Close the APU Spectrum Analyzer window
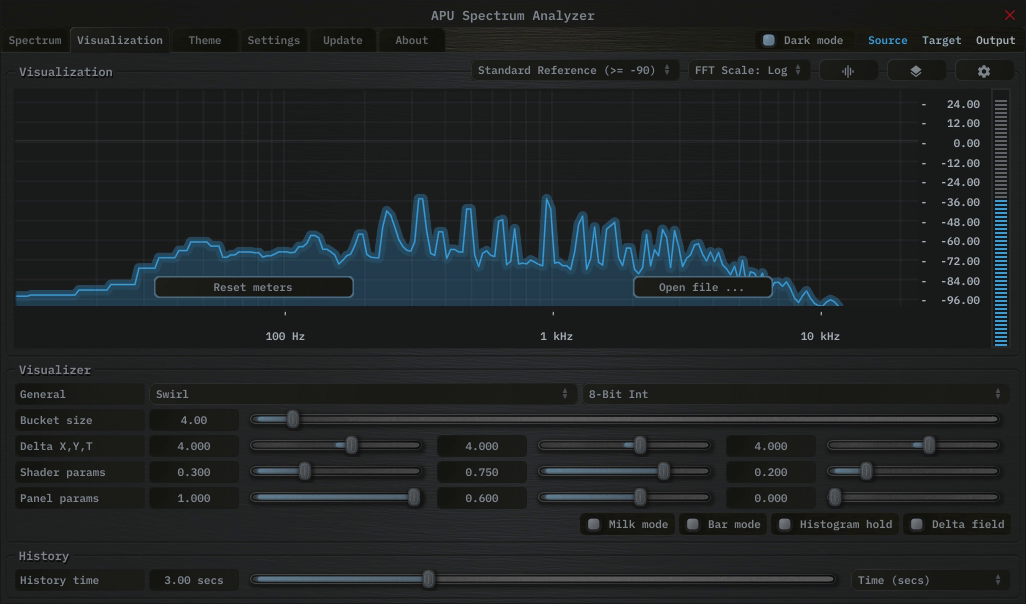This screenshot has height=604, width=1026. click(x=1009, y=15)
